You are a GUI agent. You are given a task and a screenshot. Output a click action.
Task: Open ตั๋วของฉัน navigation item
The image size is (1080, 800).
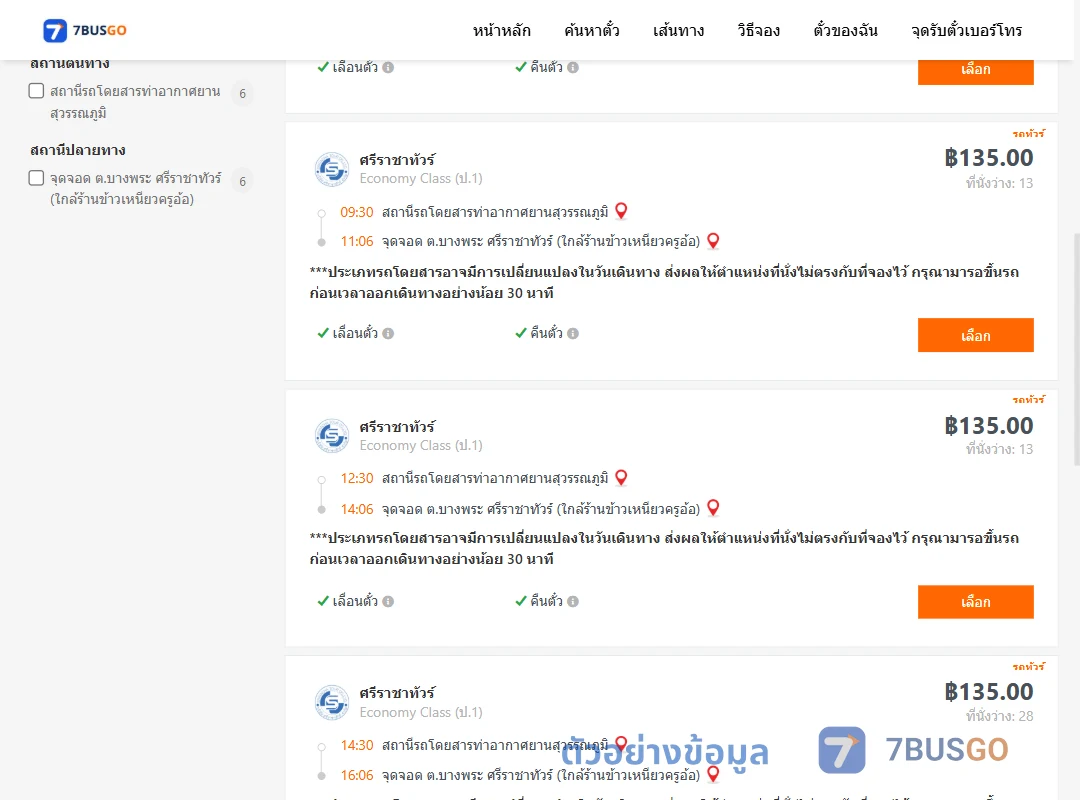coord(845,30)
